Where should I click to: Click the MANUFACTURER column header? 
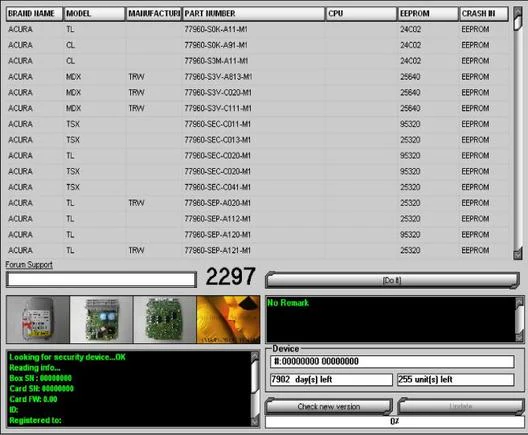pos(154,13)
